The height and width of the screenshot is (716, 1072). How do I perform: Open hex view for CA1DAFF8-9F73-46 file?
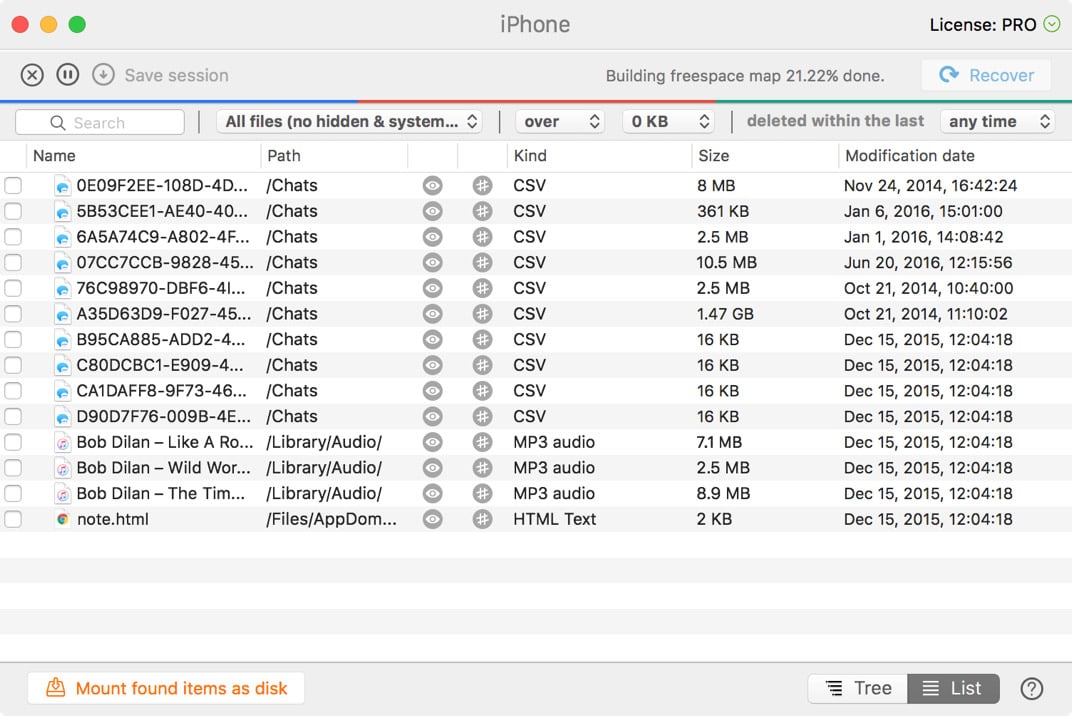coord(483,390)
